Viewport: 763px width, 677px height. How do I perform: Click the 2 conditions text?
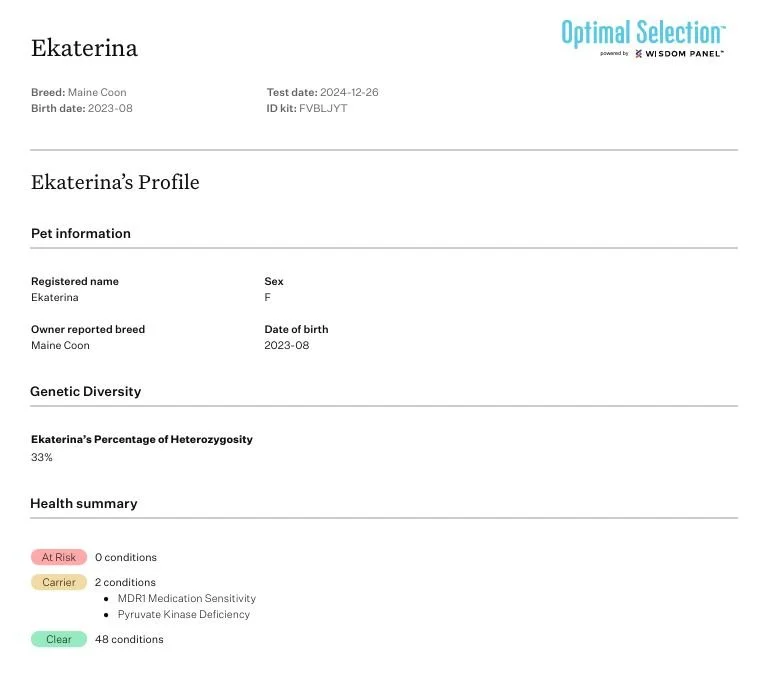125,582
